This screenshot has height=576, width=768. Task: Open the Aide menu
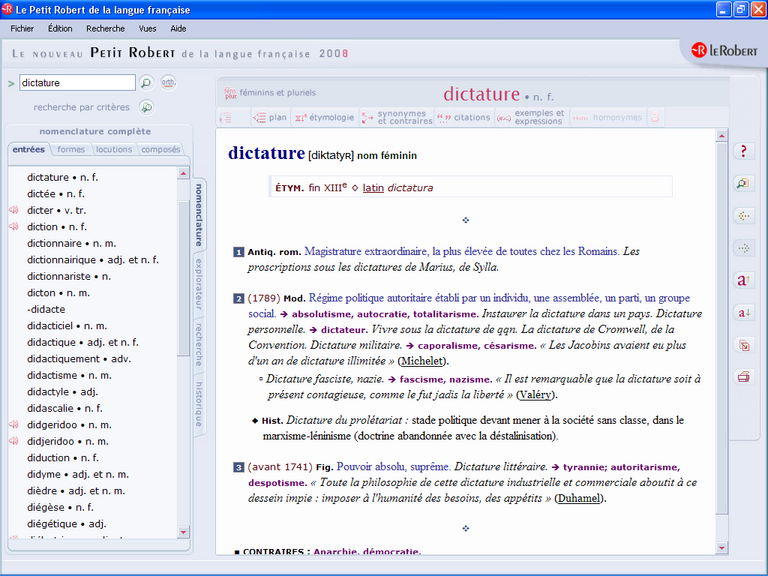[x=178, y=28]
